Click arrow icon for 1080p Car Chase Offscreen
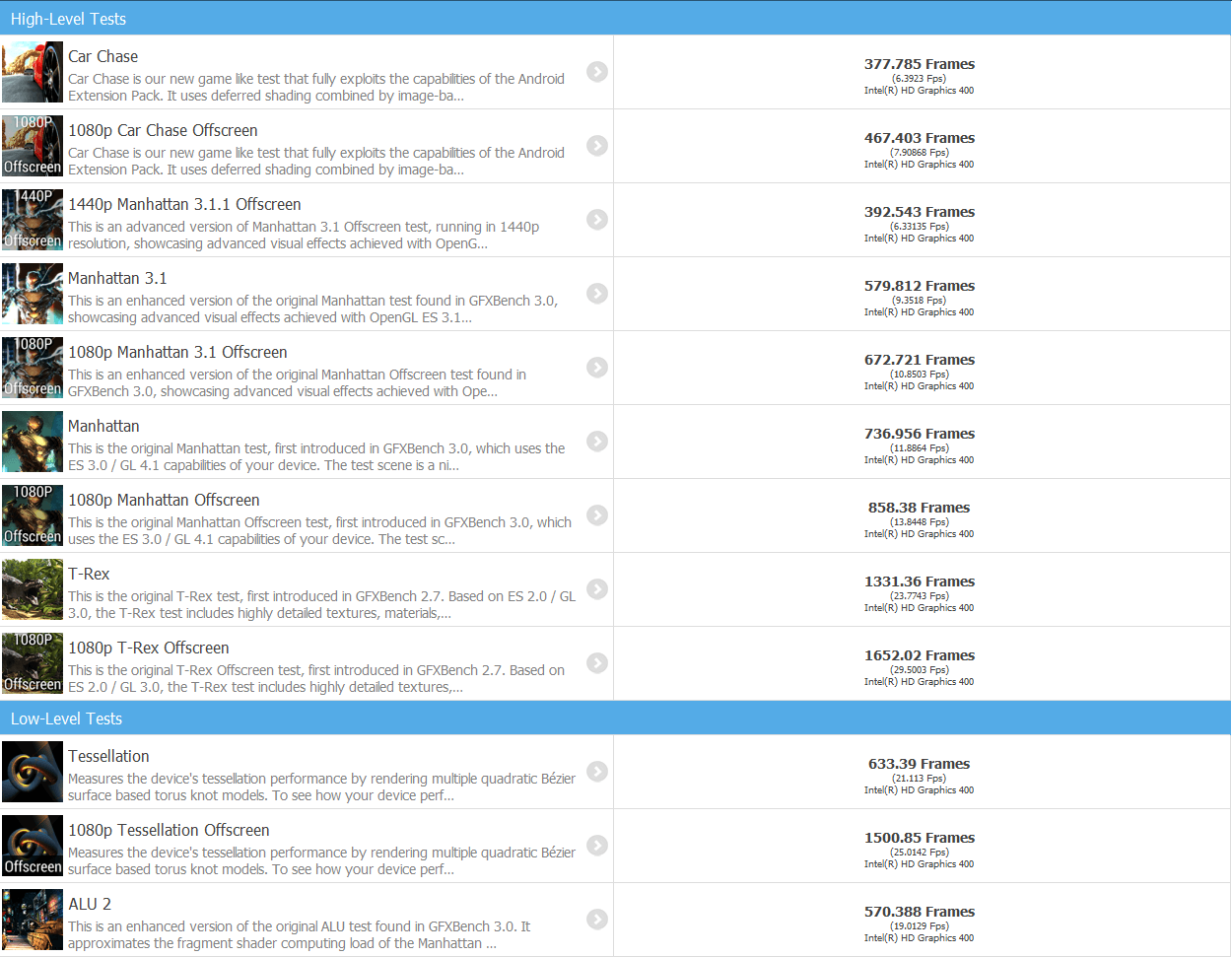Viewport: 1232px width, 957px height. tap(597, 146)
